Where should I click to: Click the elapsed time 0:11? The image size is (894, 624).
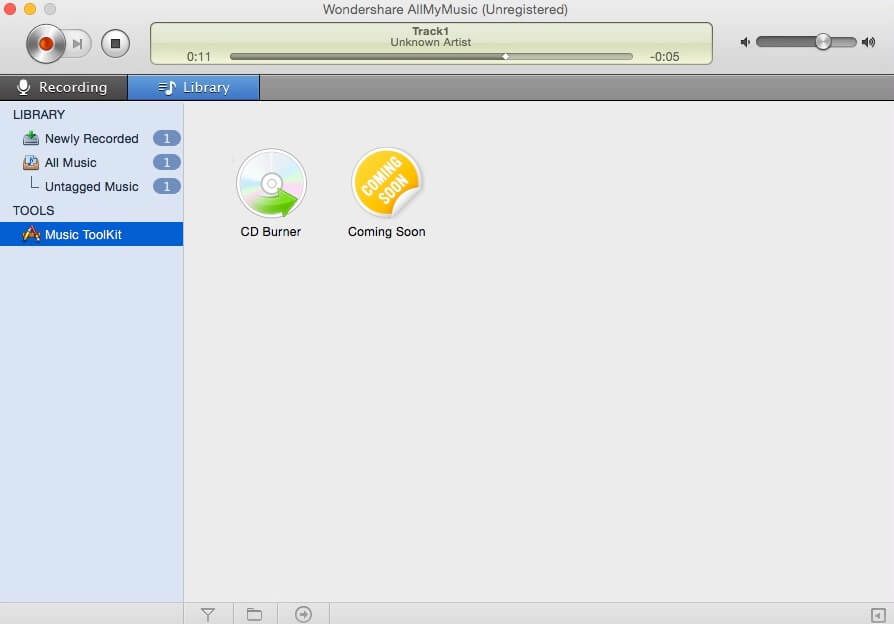click(x=198, y=56)
